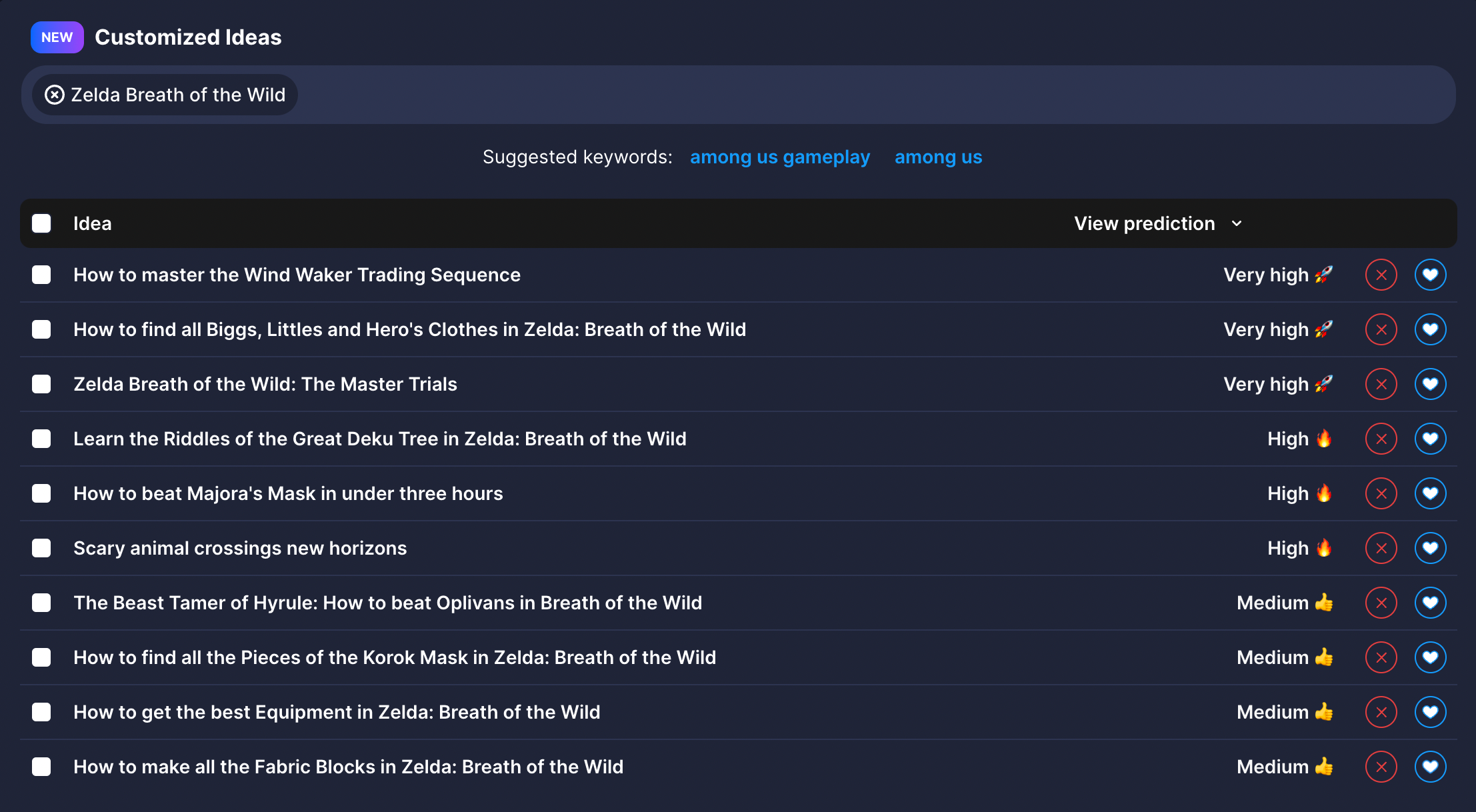Viewport: 1476px width, 812px height.
Task: Open idea How to beat Majora's Mask in under three hours
Action: [288, 493]
